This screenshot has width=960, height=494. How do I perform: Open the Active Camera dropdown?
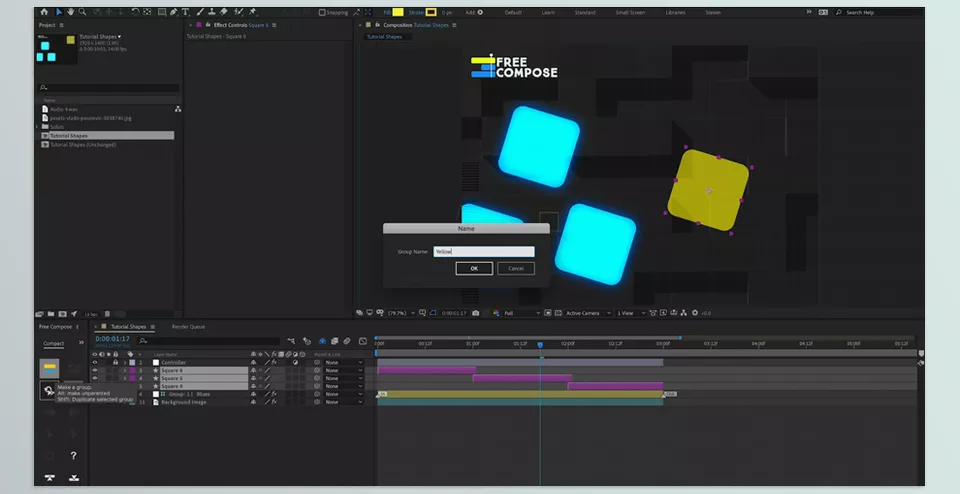588,313
